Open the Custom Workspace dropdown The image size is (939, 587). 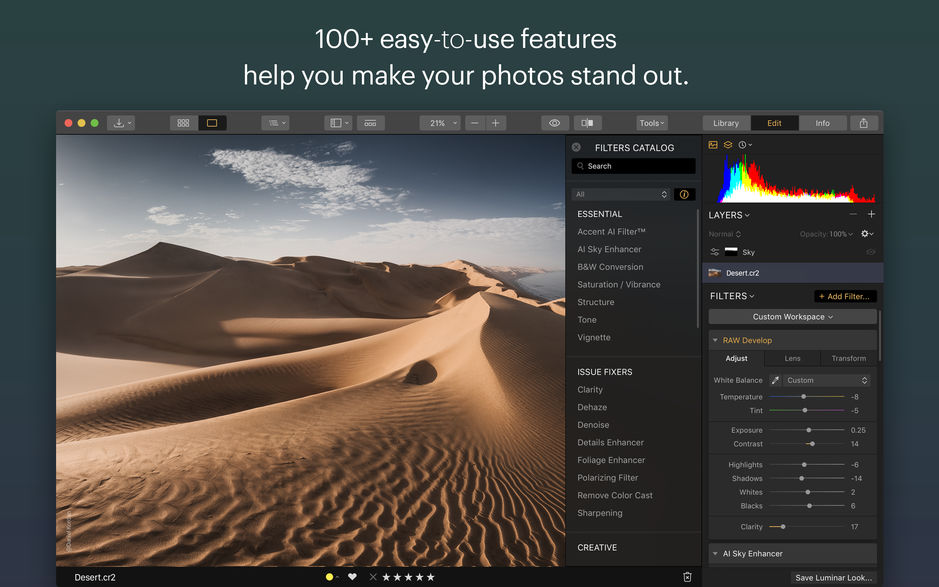791,317
